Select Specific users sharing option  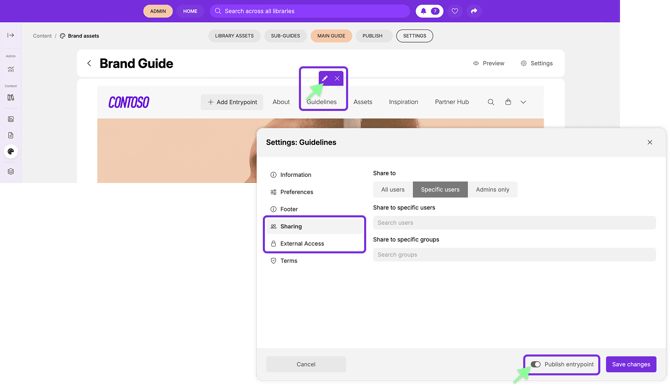[x=440, y=189]
